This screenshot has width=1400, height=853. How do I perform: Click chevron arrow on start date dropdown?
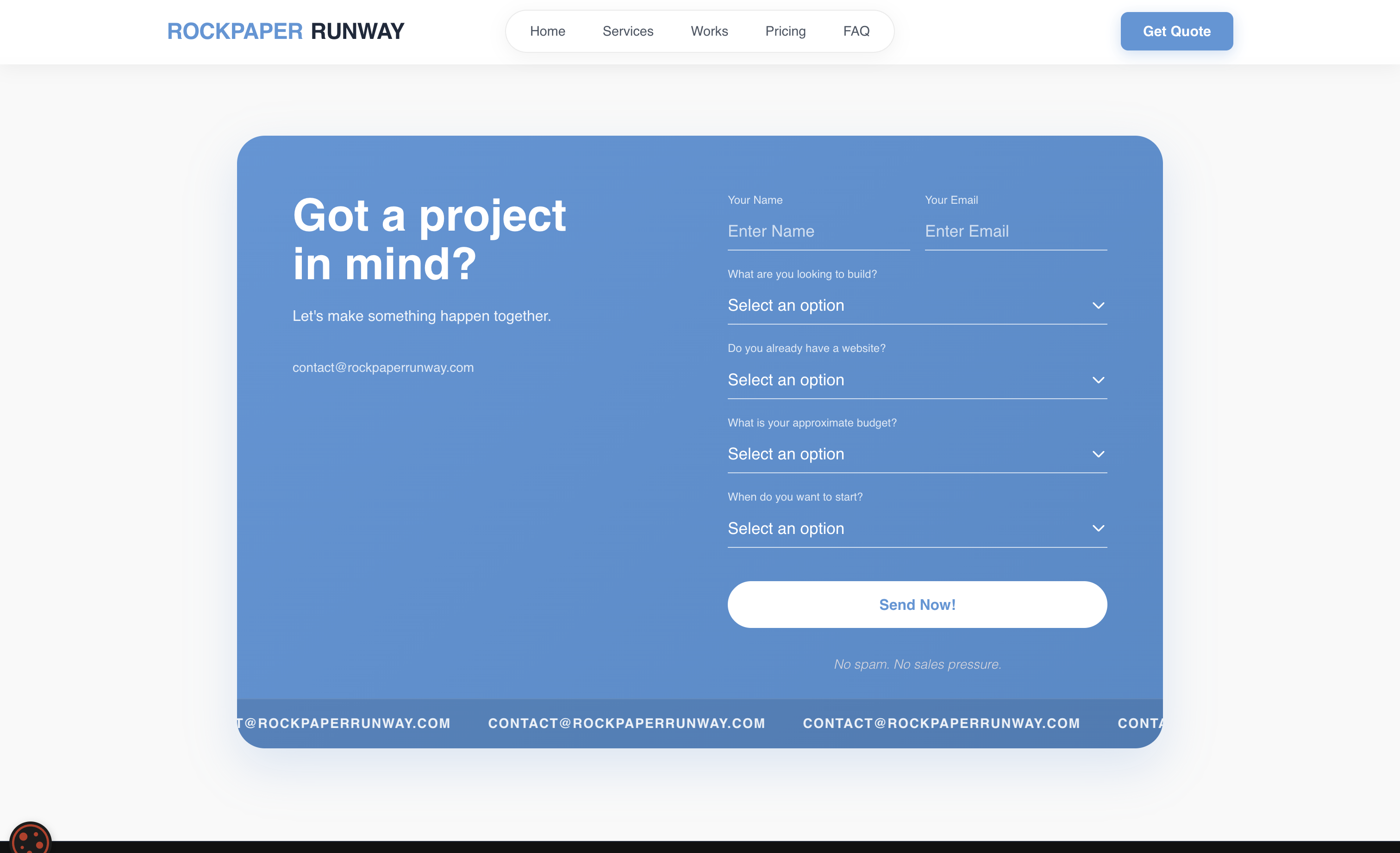pos(1098,528)
